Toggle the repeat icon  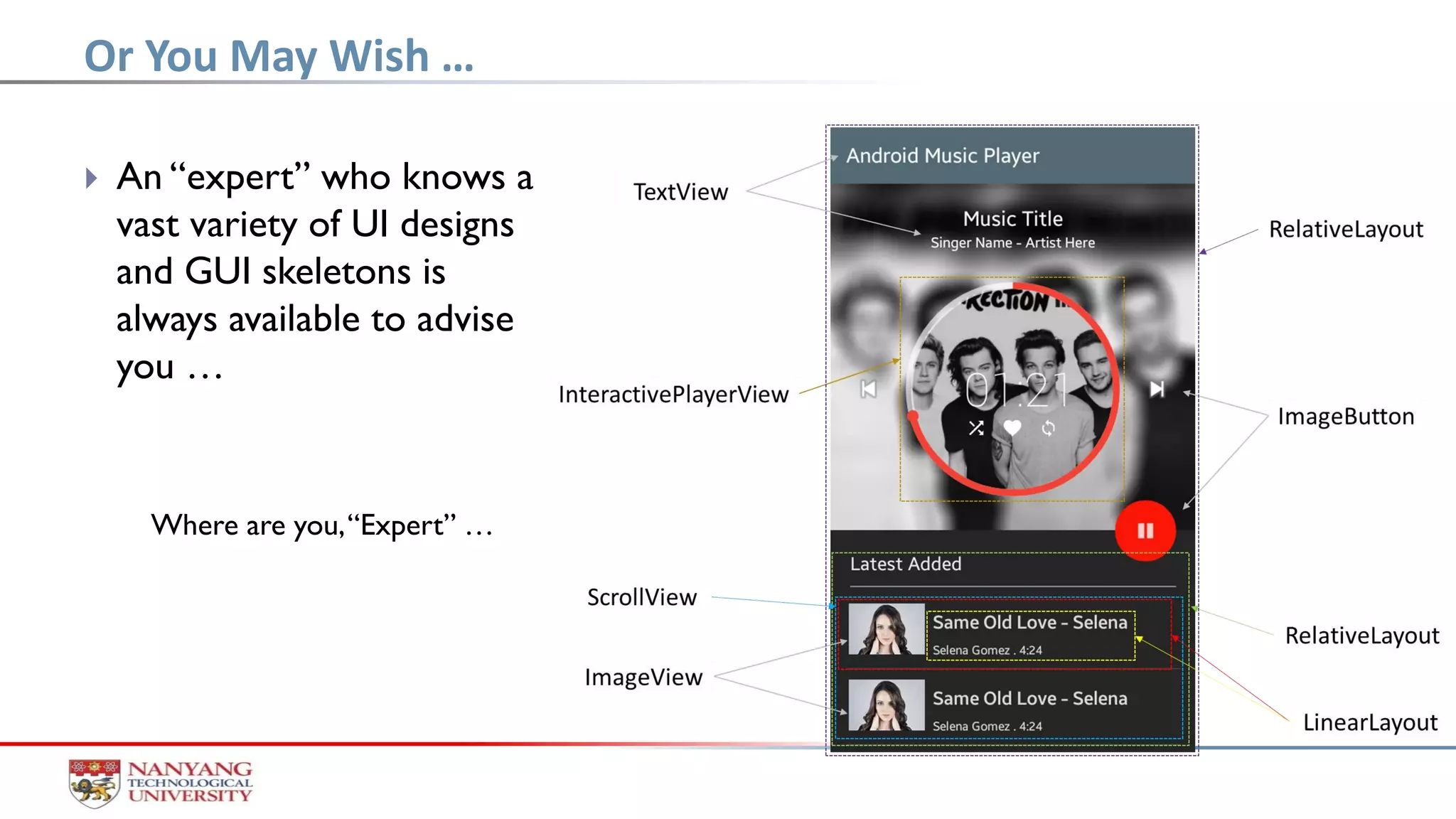1049,428
